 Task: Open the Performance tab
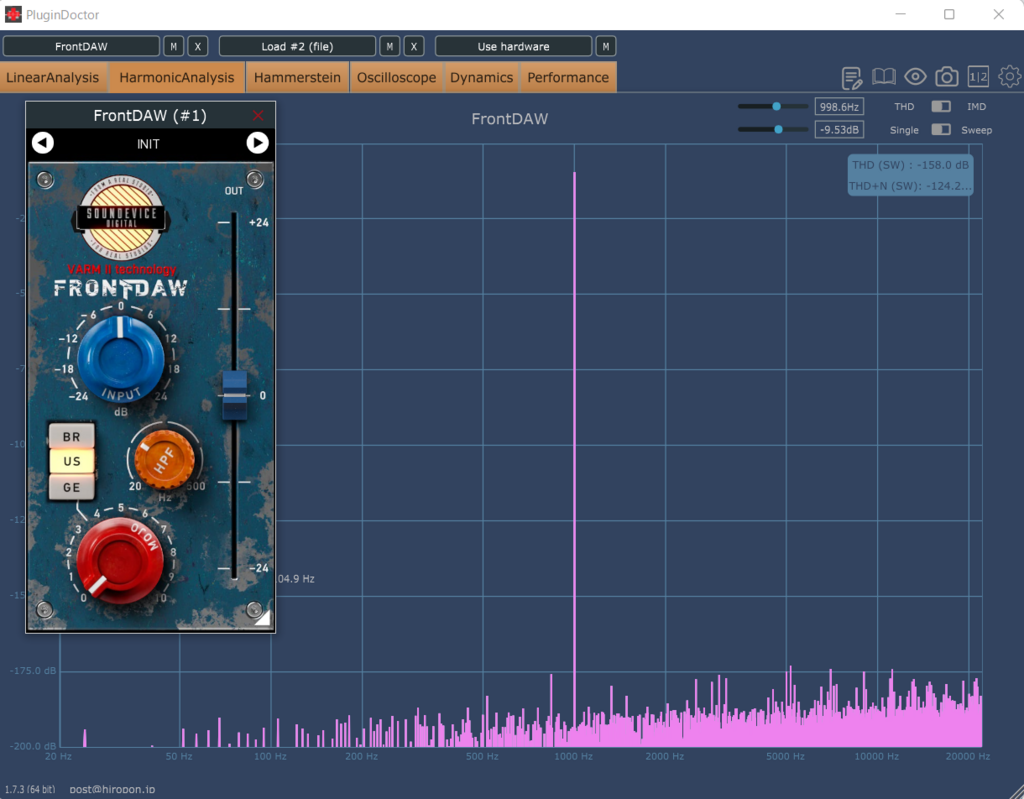point(568,77)
